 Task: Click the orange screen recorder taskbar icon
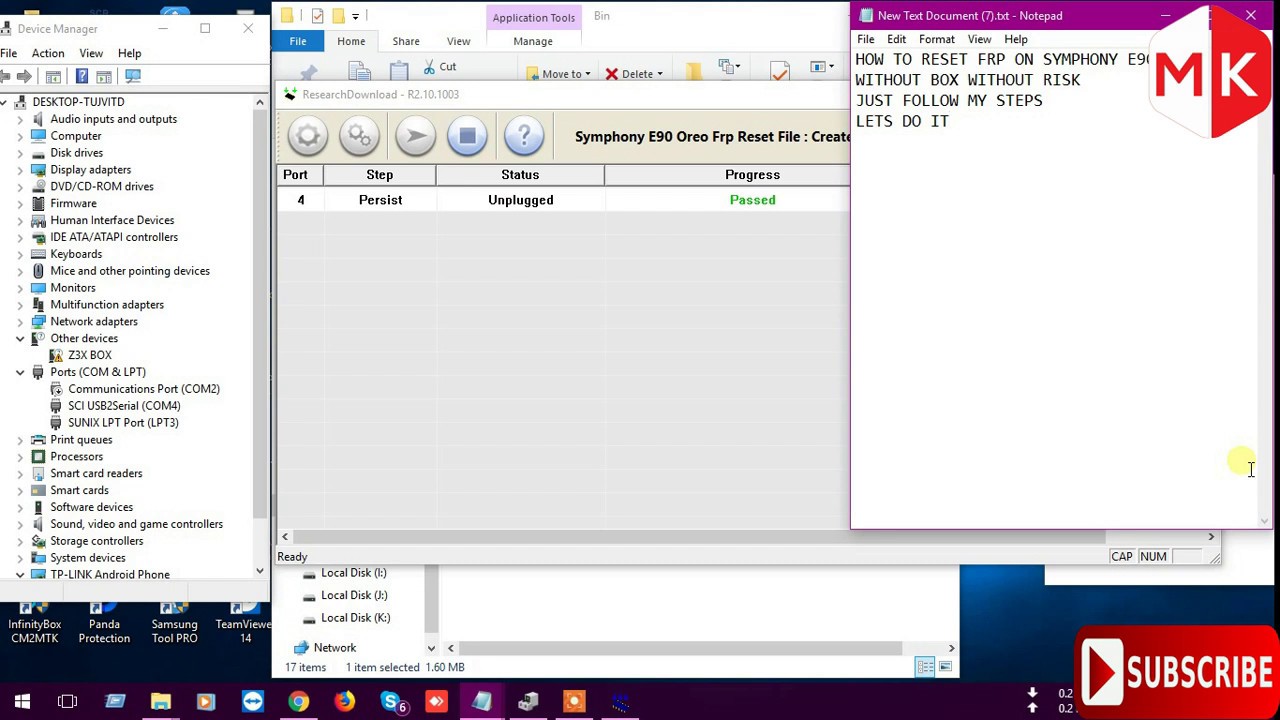pos(574,702)
